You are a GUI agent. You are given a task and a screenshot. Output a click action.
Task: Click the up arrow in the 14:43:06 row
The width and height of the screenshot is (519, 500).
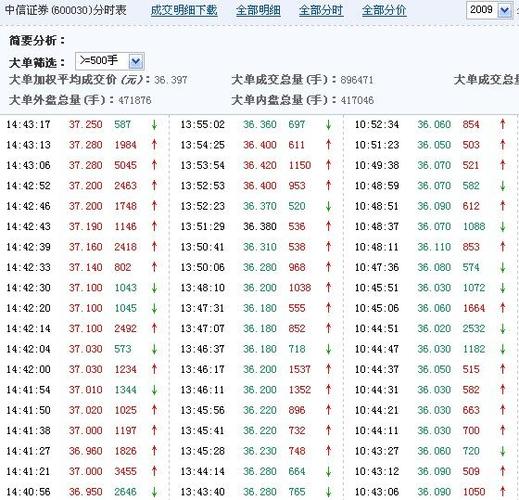point(154,165)
